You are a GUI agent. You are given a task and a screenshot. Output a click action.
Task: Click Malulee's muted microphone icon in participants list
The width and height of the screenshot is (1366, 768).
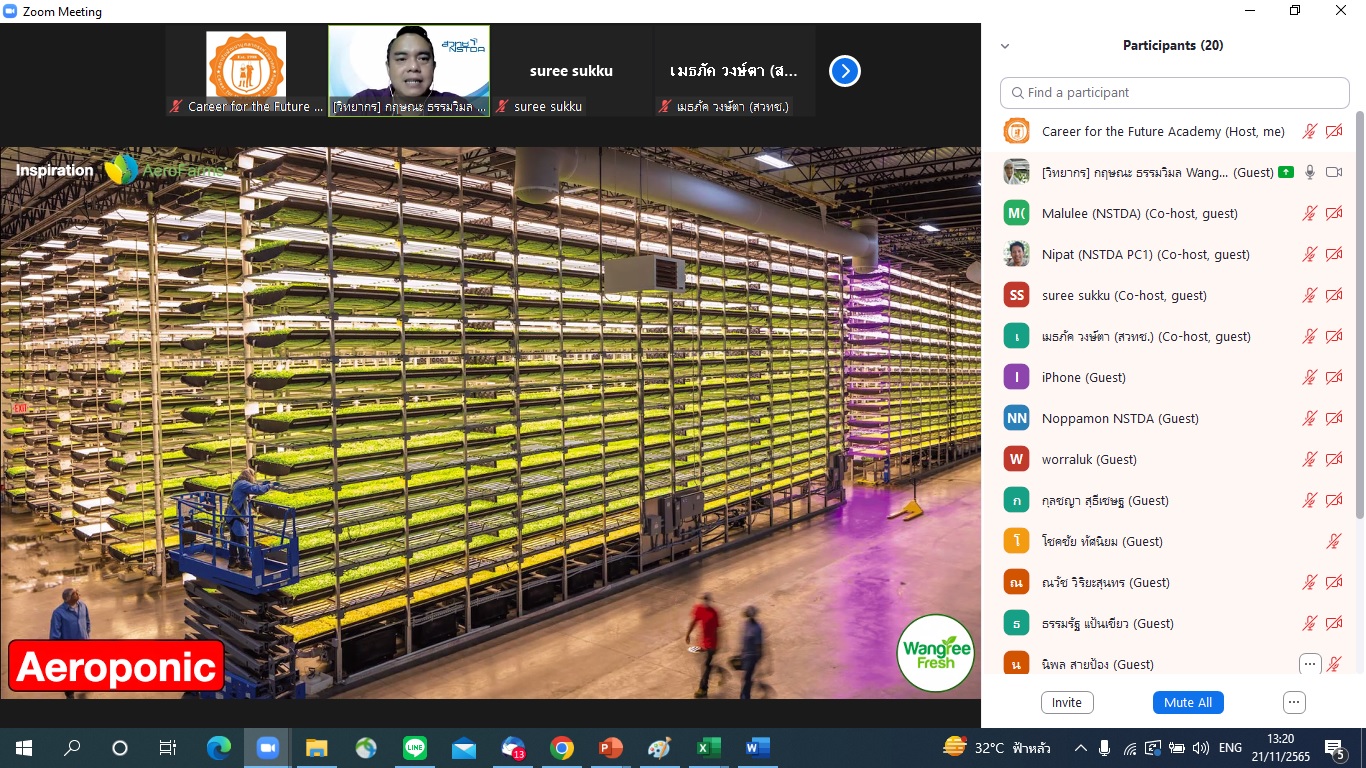click(x=1309, y=213)
